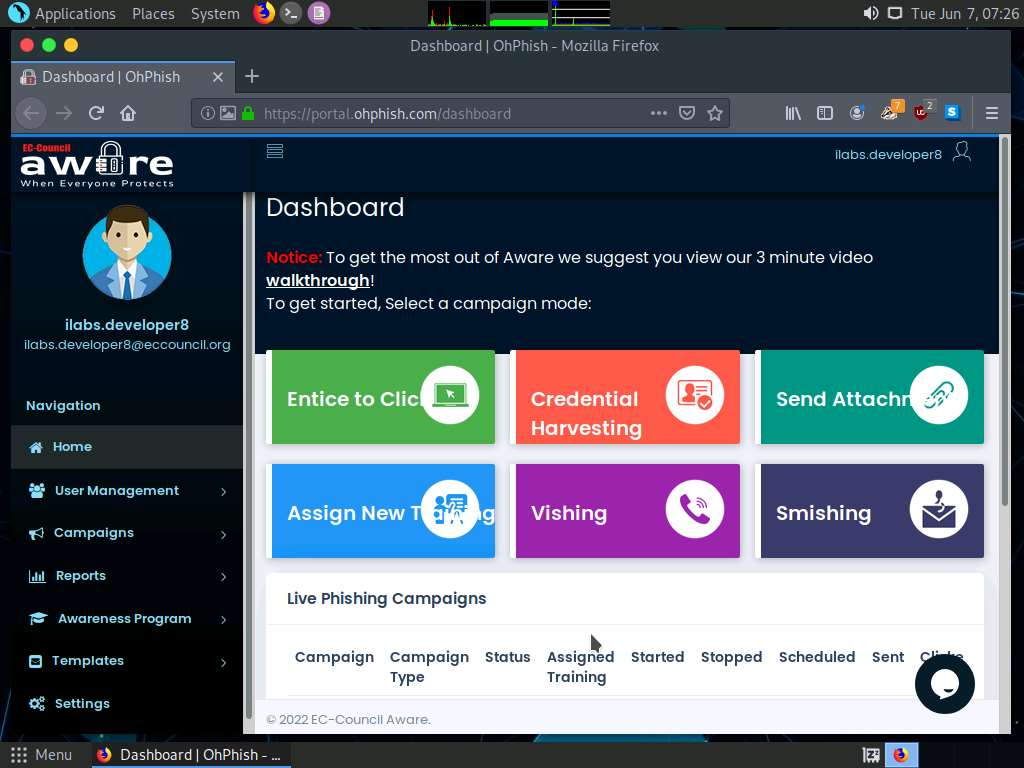Open Firefox library icon
The image size is (1024, 768).
pos(793,113)
